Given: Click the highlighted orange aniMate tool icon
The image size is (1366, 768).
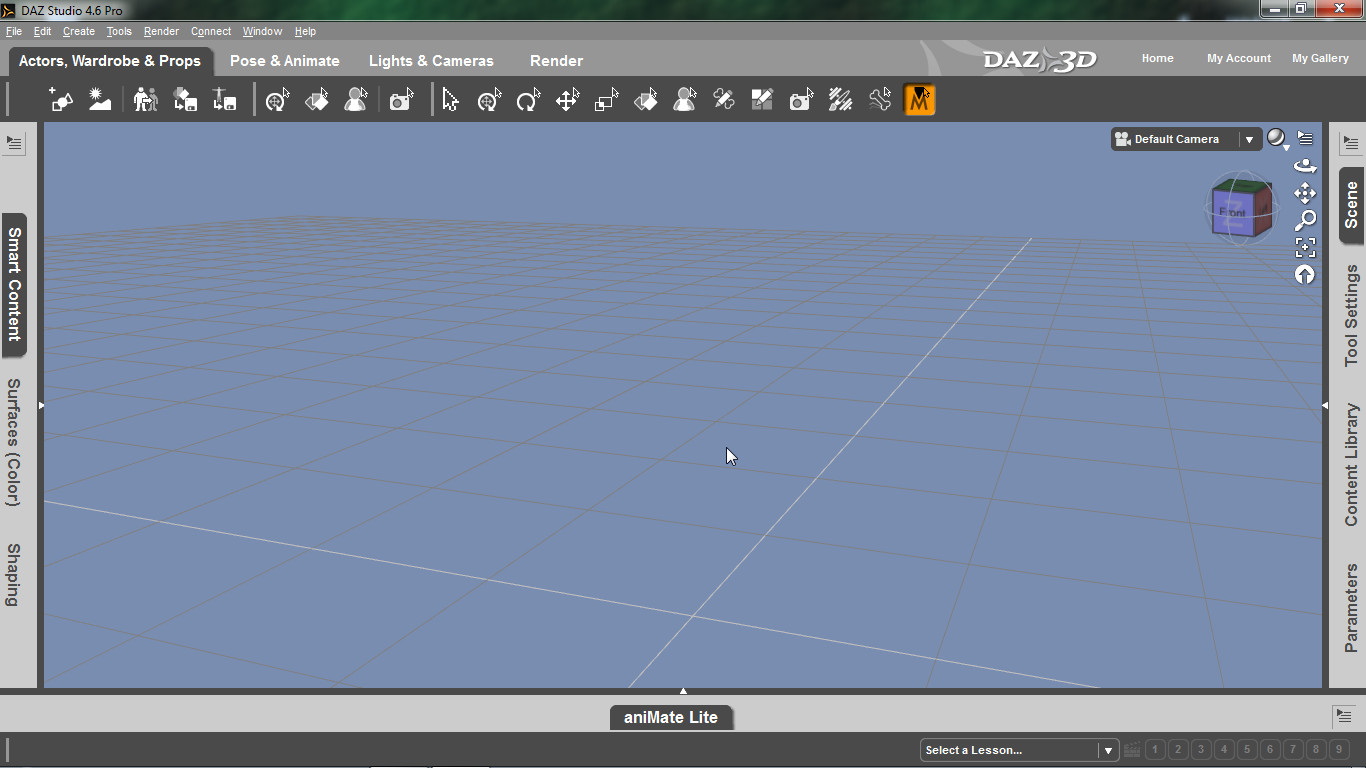Looking at the screenshot, I should point(919,100).
